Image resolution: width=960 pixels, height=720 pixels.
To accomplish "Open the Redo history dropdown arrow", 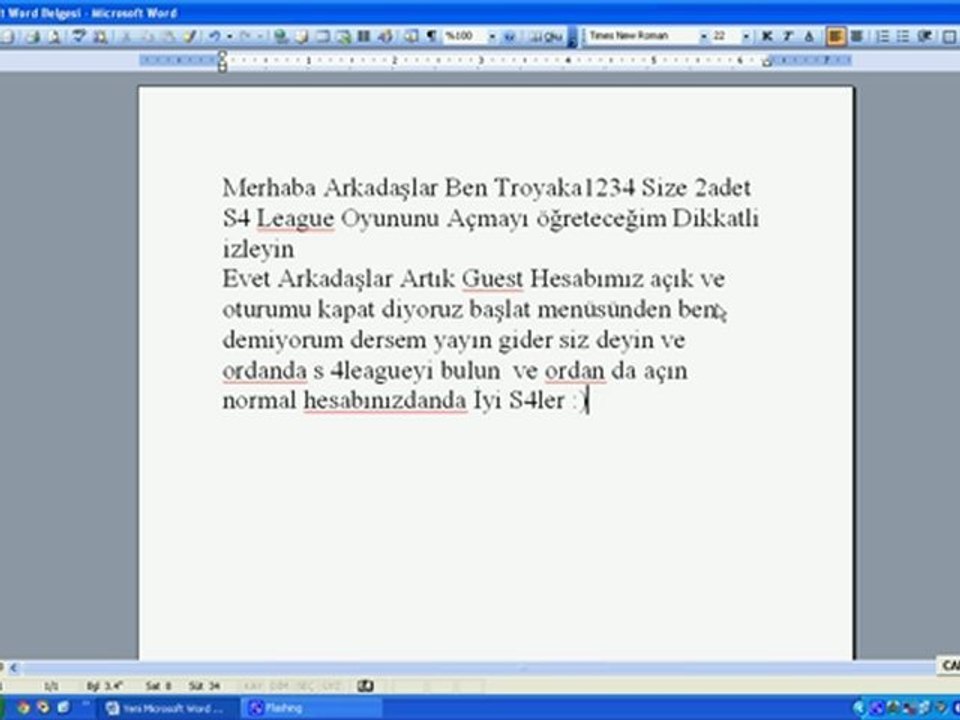I will tap(260, 37).
